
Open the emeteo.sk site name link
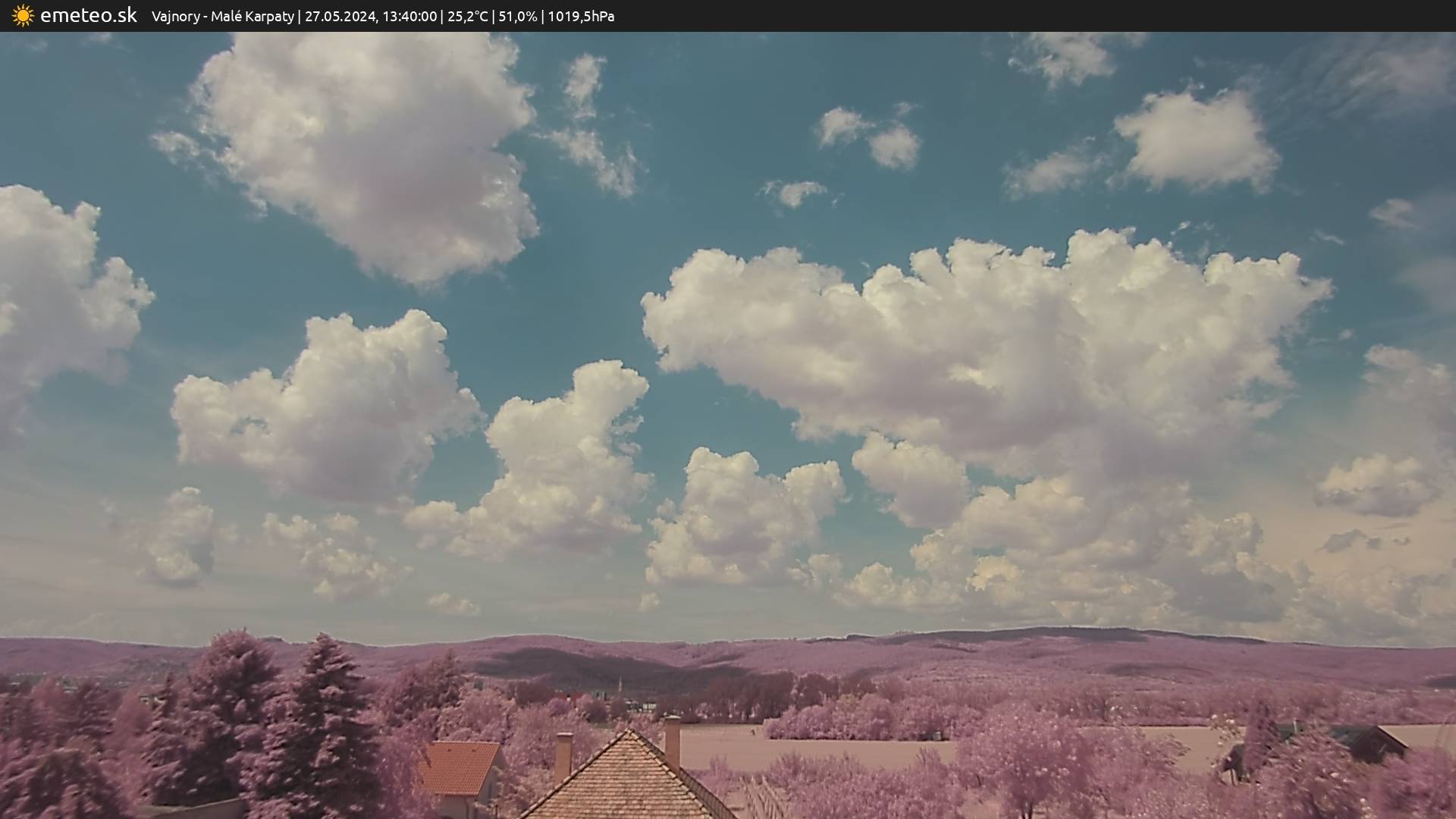[88, 16]
